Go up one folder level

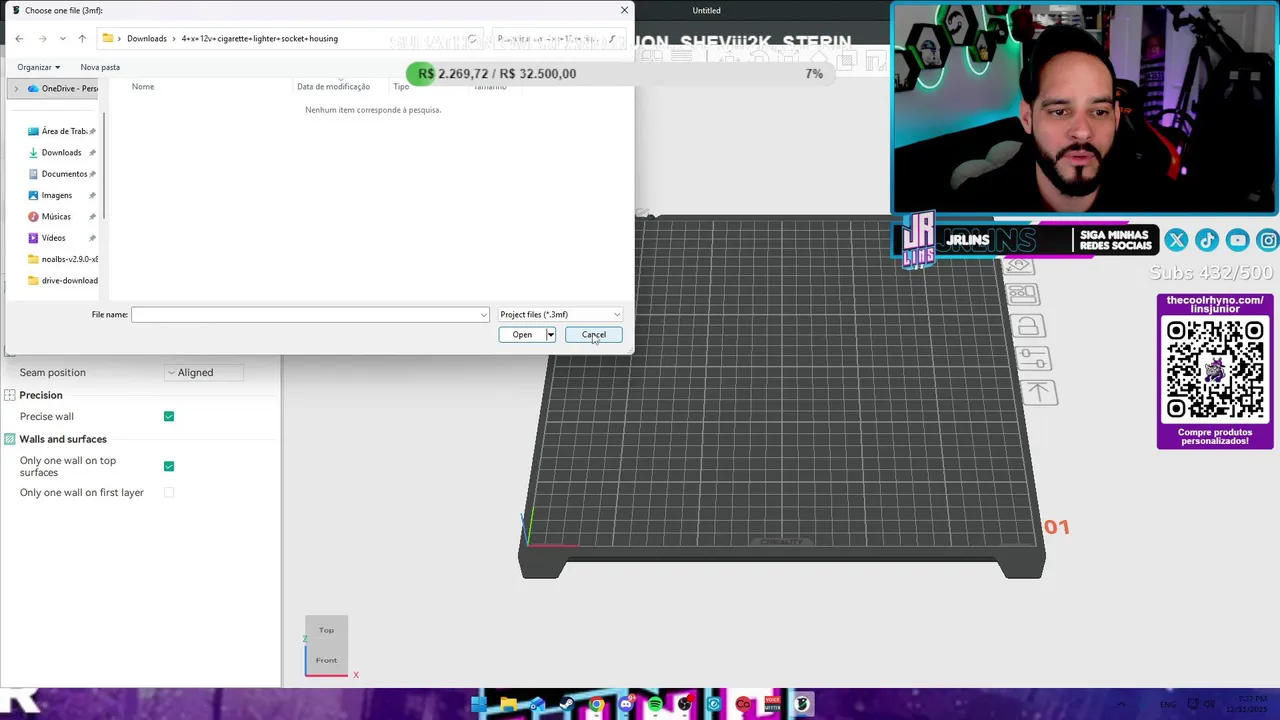82,38
